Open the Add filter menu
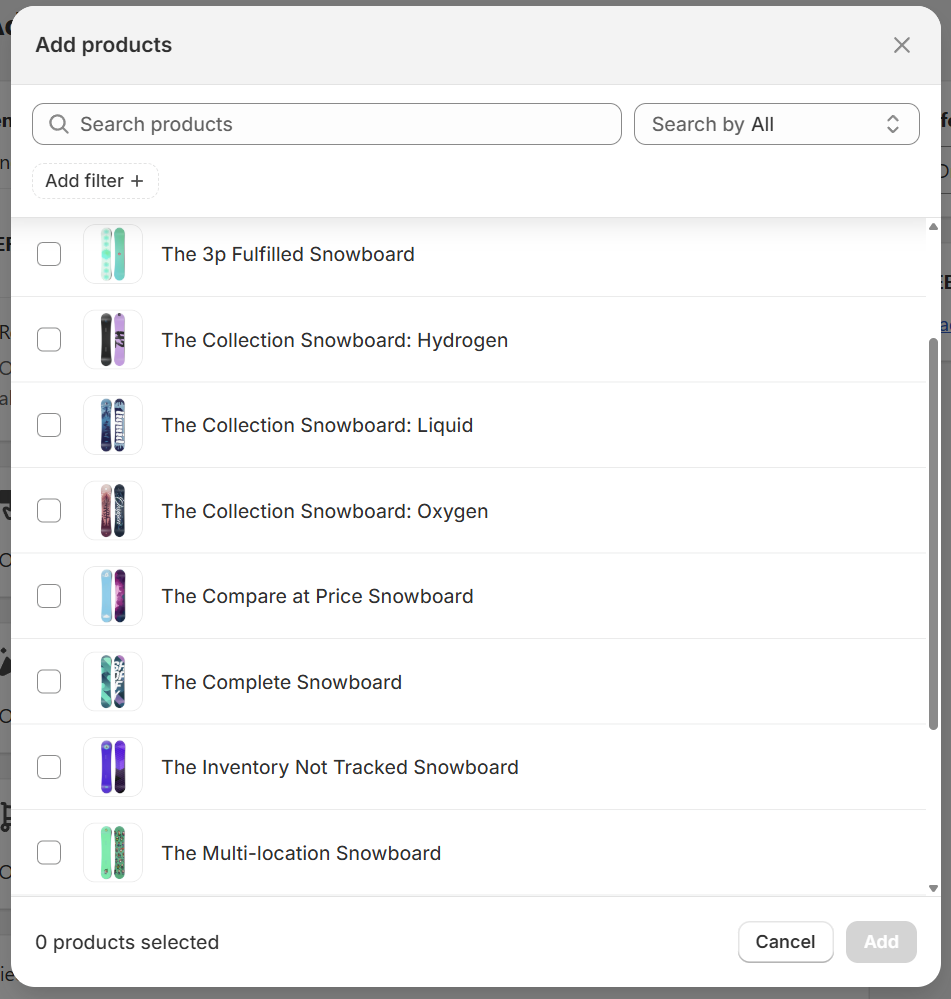Viewport: 951px width, 999px height. [95, 181]
